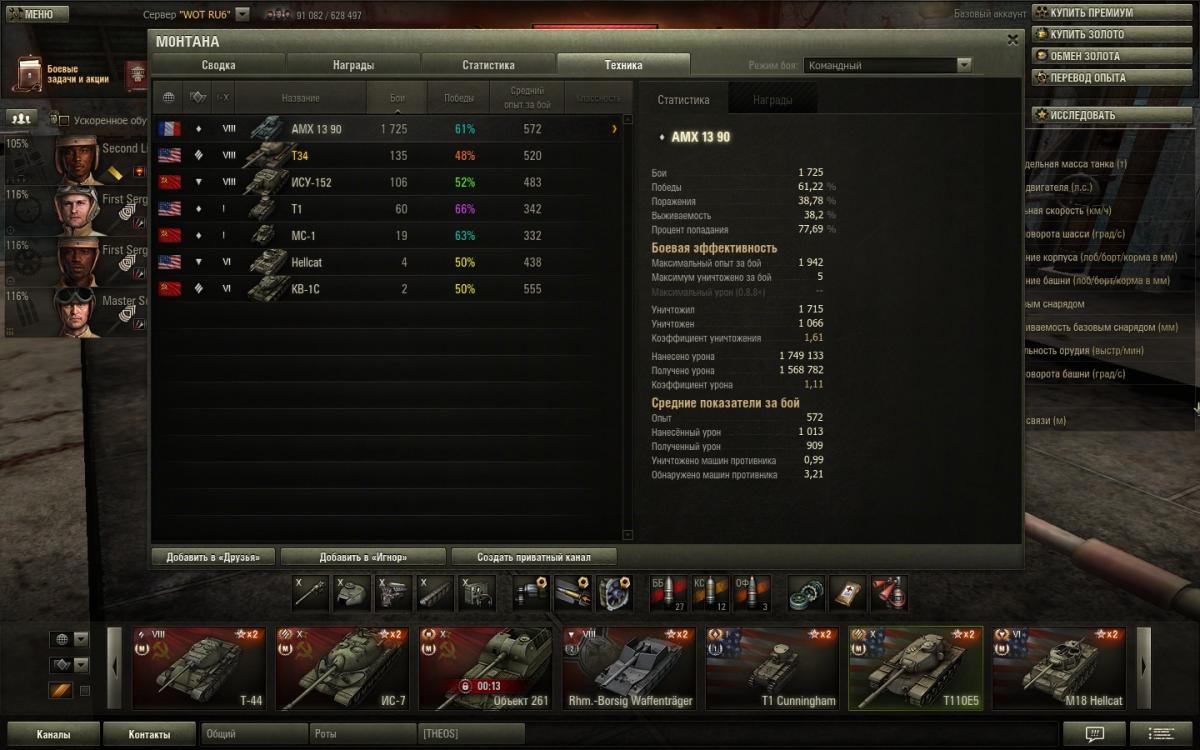Screen dimensions: 1200x750
Task: Open the right-panel Награды sub-tab
Action: (x=772, y=100)
